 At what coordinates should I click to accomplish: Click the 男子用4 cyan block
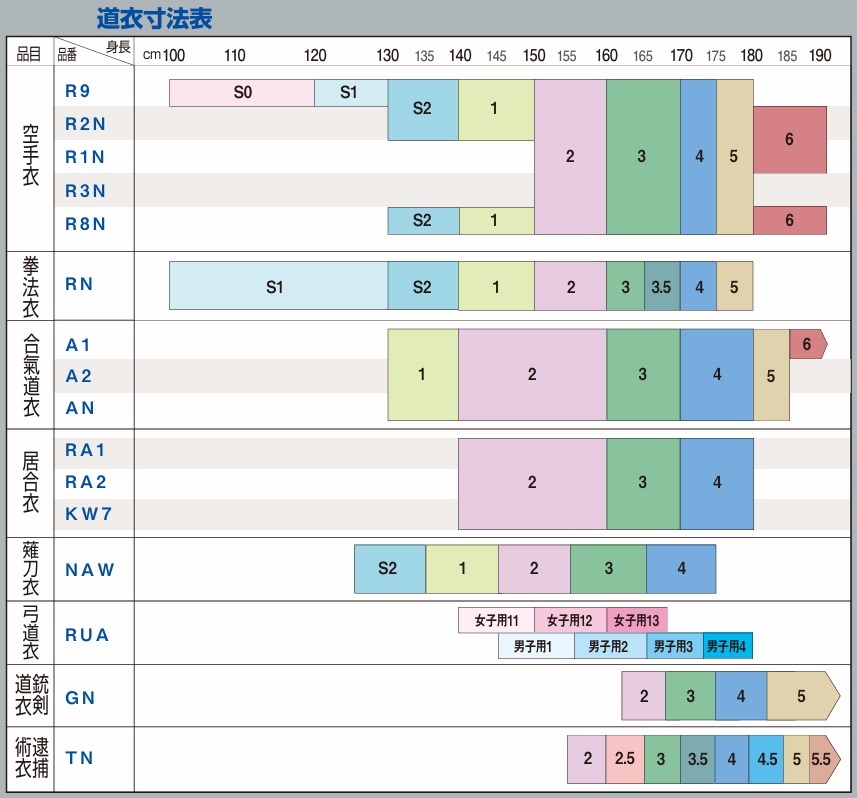pyautogui.click(x=727, y=646)
